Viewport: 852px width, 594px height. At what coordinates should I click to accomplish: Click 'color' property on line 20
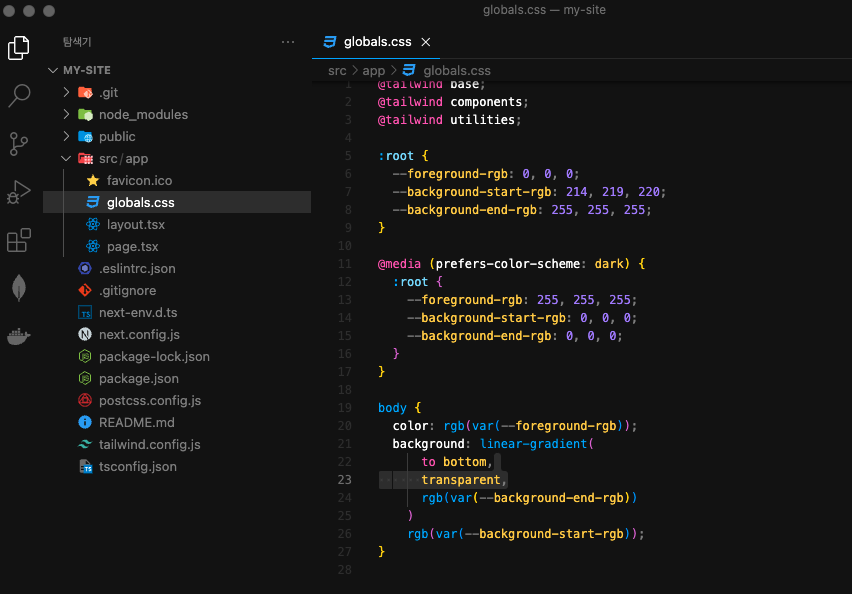click(x=411, y=426)
